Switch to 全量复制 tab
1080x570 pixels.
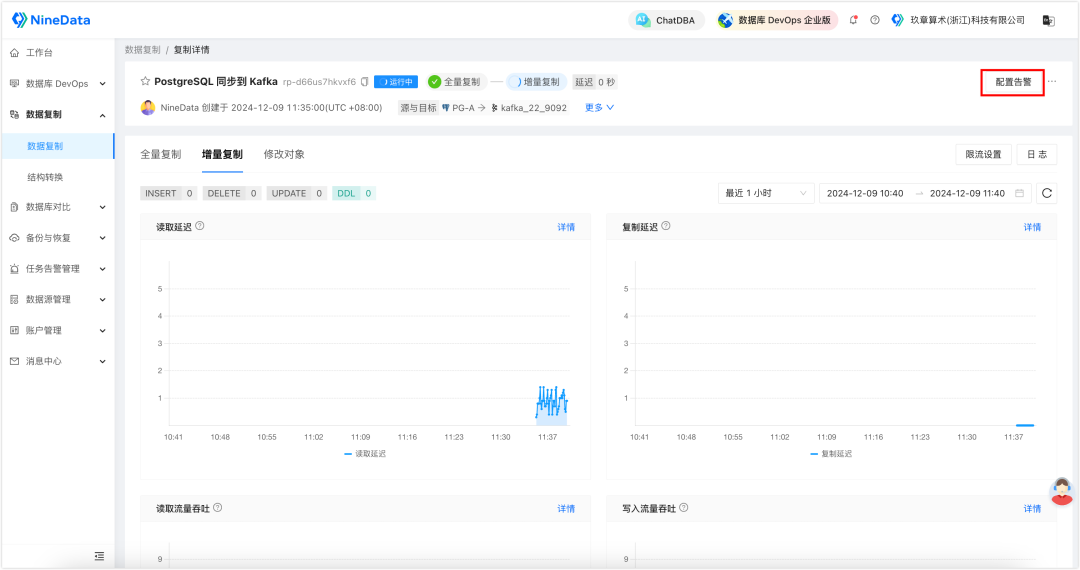tap(160, 154)
